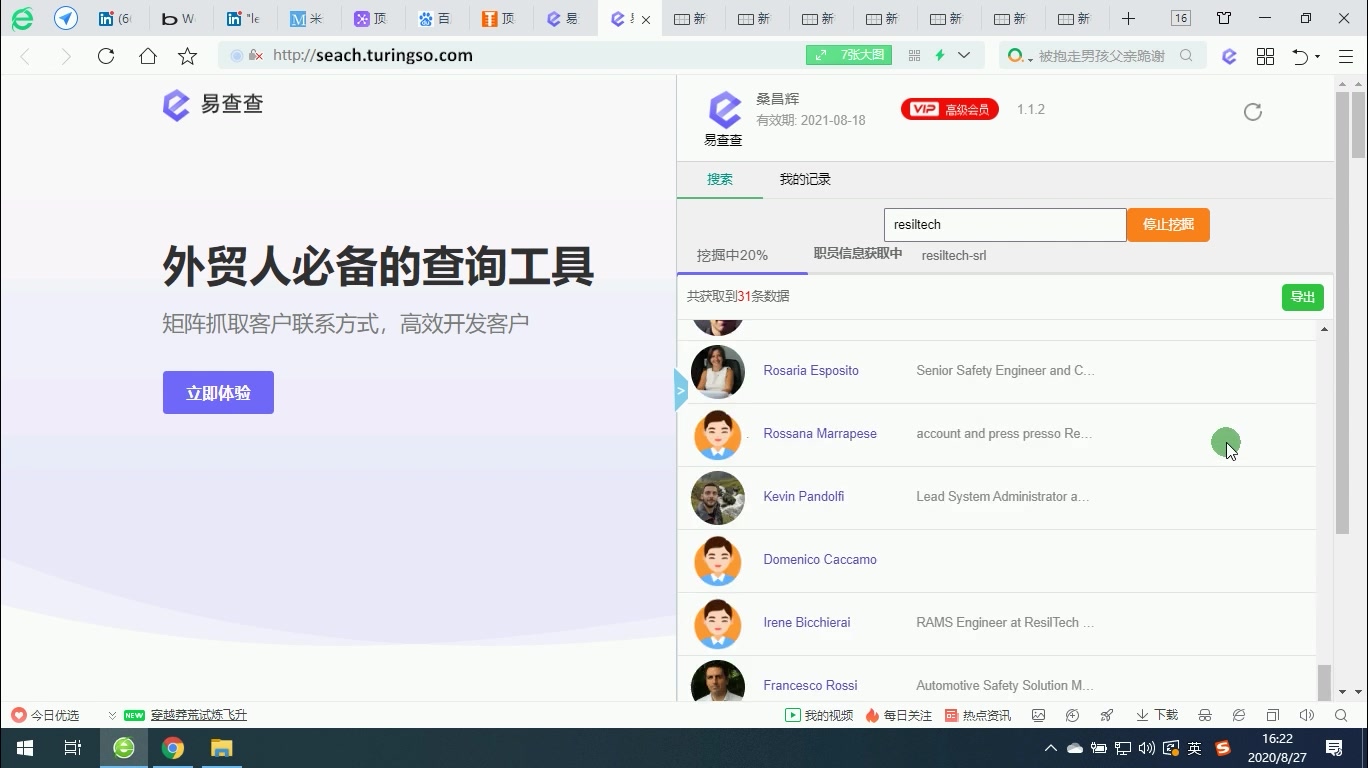Expand search engine dropdown arrow

coord(1030,59)
